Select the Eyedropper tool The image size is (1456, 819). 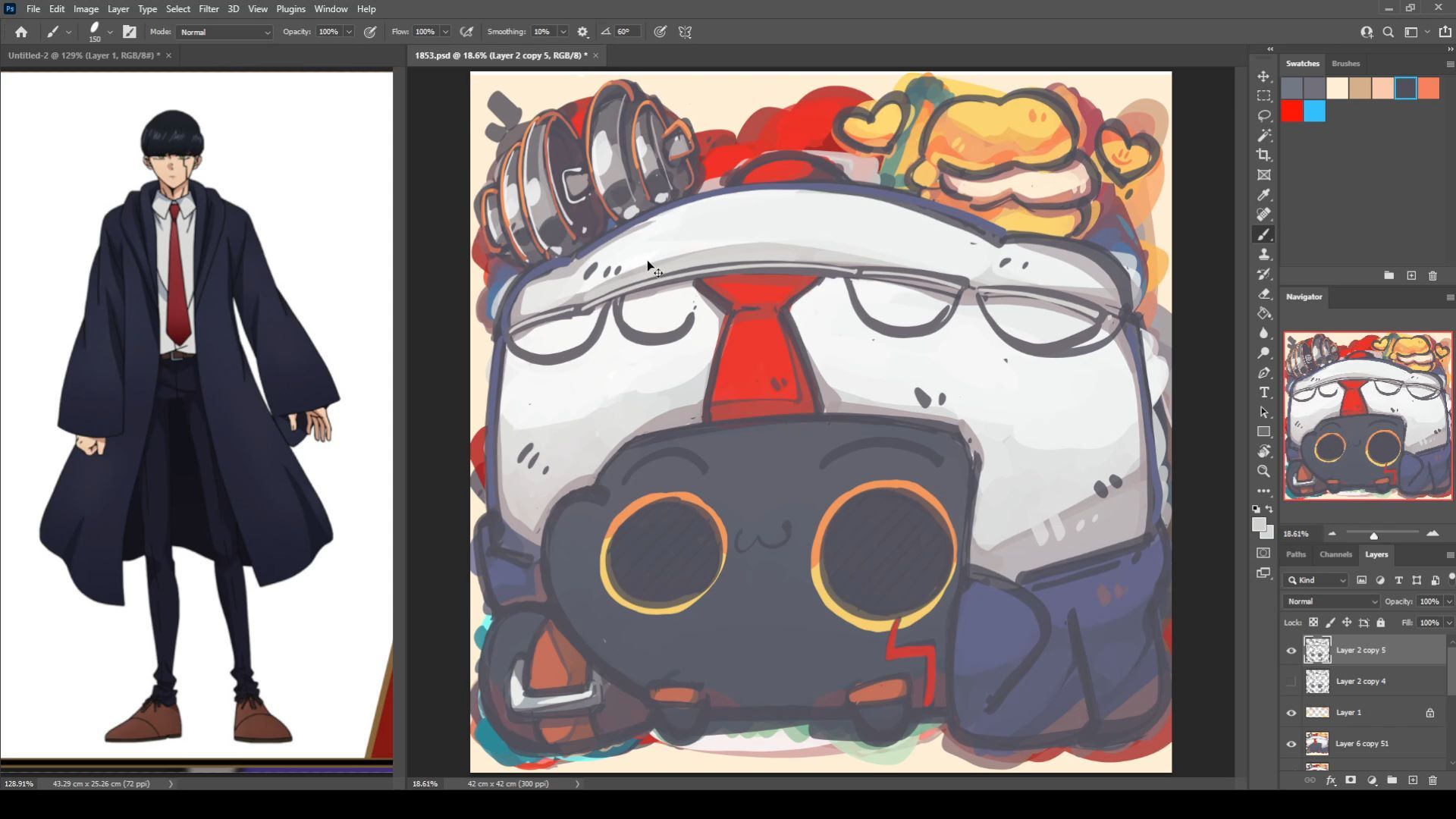click(x=1263, y=195)
